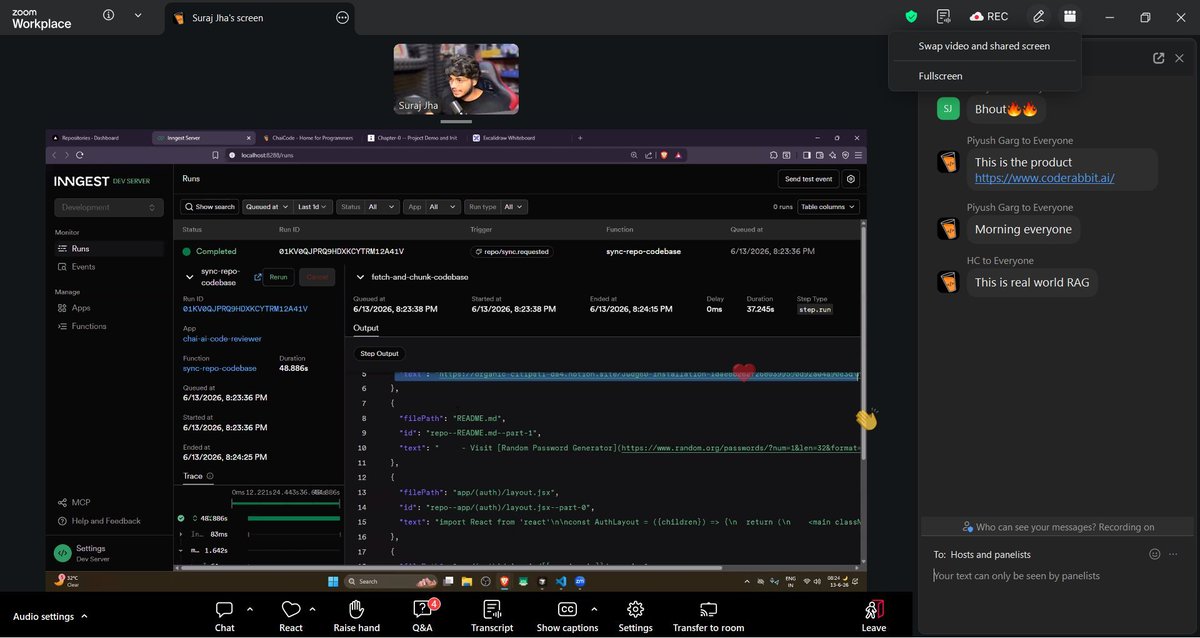This screenshot has width=1200, height=638.
Task: Open emoji picker in chat input
Action: [1155, 554]
